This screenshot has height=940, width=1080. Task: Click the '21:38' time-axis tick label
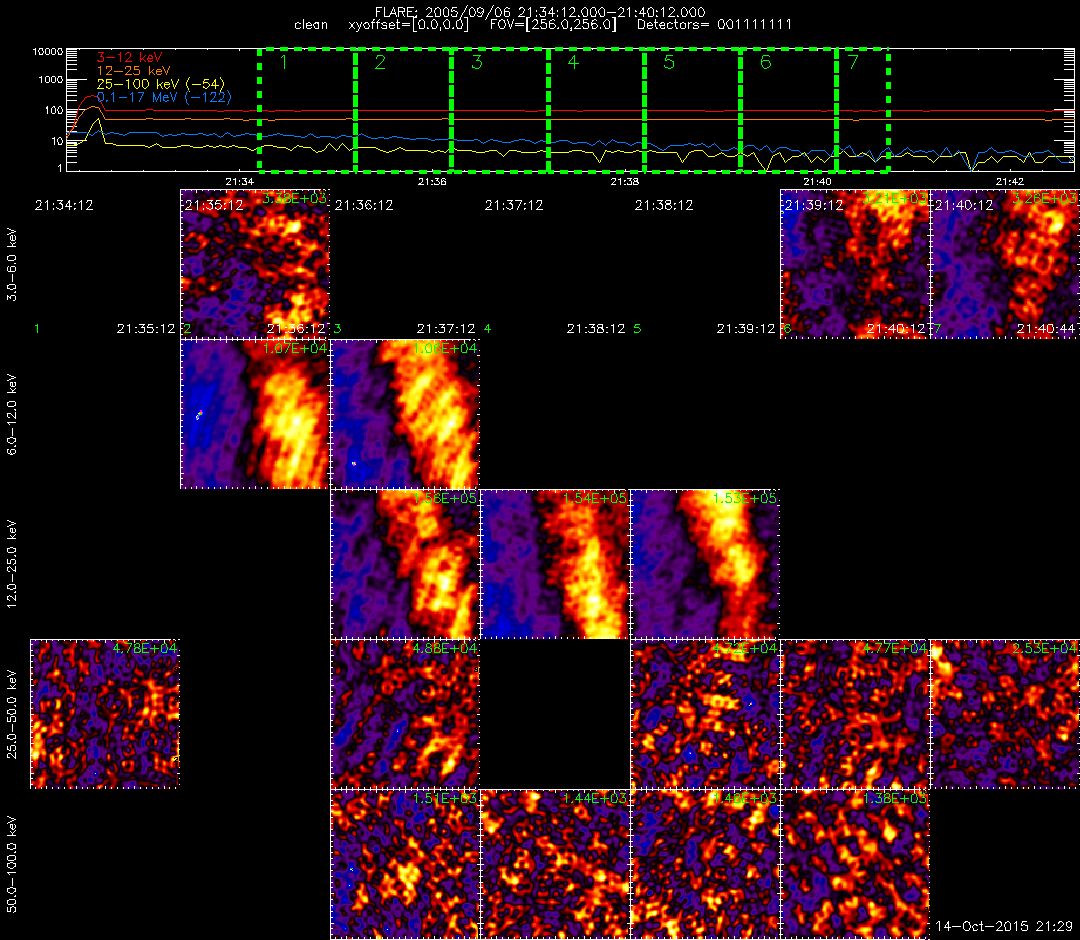coord(625,181)
